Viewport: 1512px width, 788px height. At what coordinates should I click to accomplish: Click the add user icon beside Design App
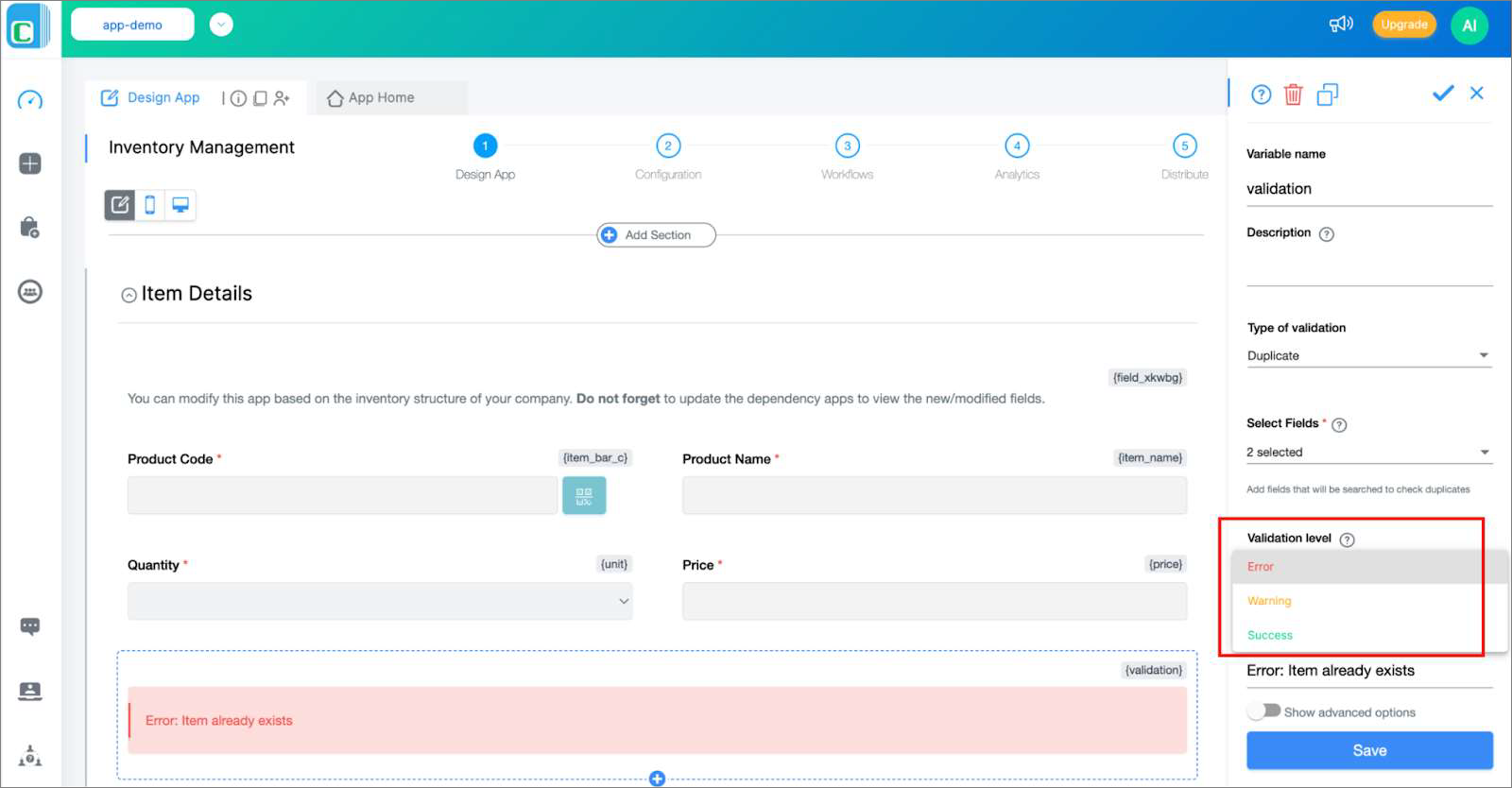[x=282, y=98]
